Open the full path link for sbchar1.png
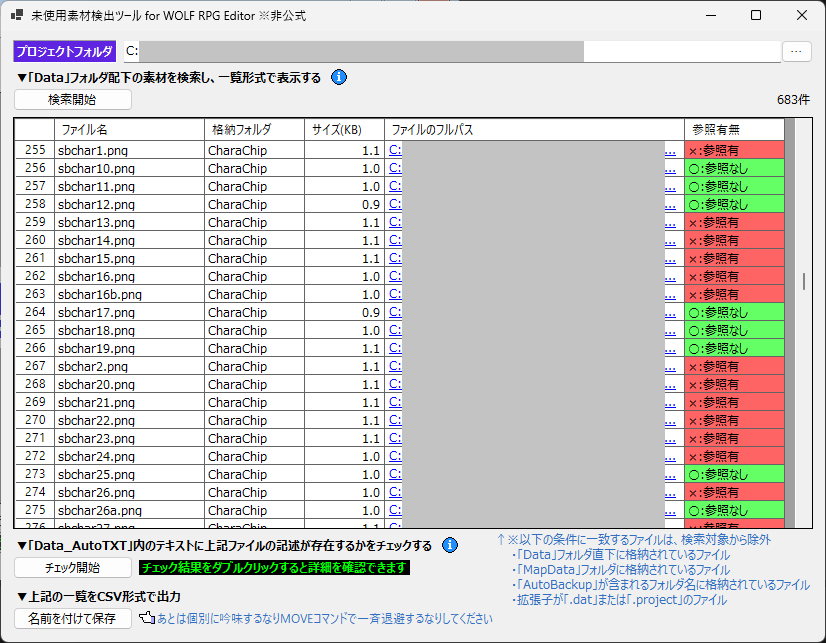 click(x=395, y=150)
